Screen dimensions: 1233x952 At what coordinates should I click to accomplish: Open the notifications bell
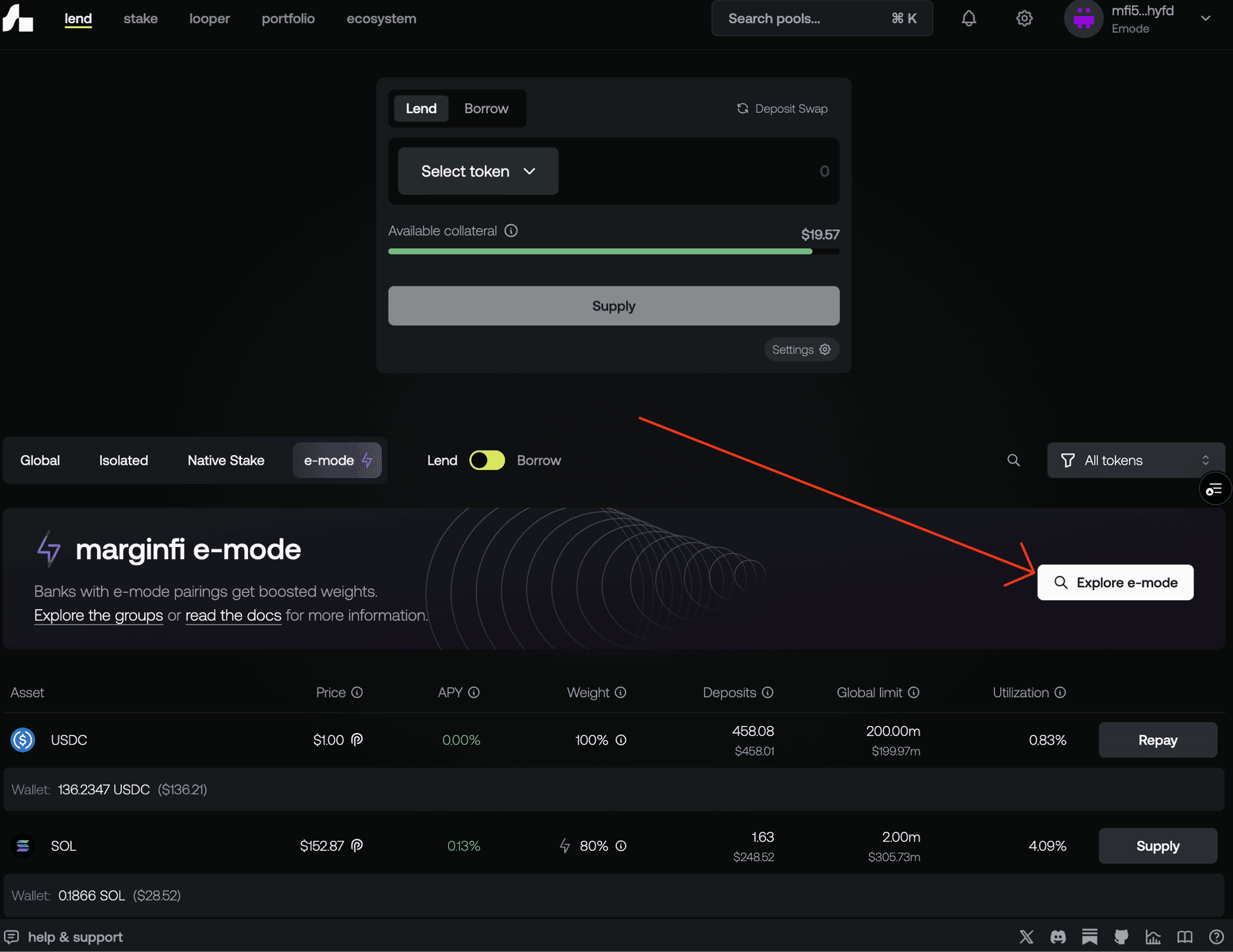click(x=968, y=19)
